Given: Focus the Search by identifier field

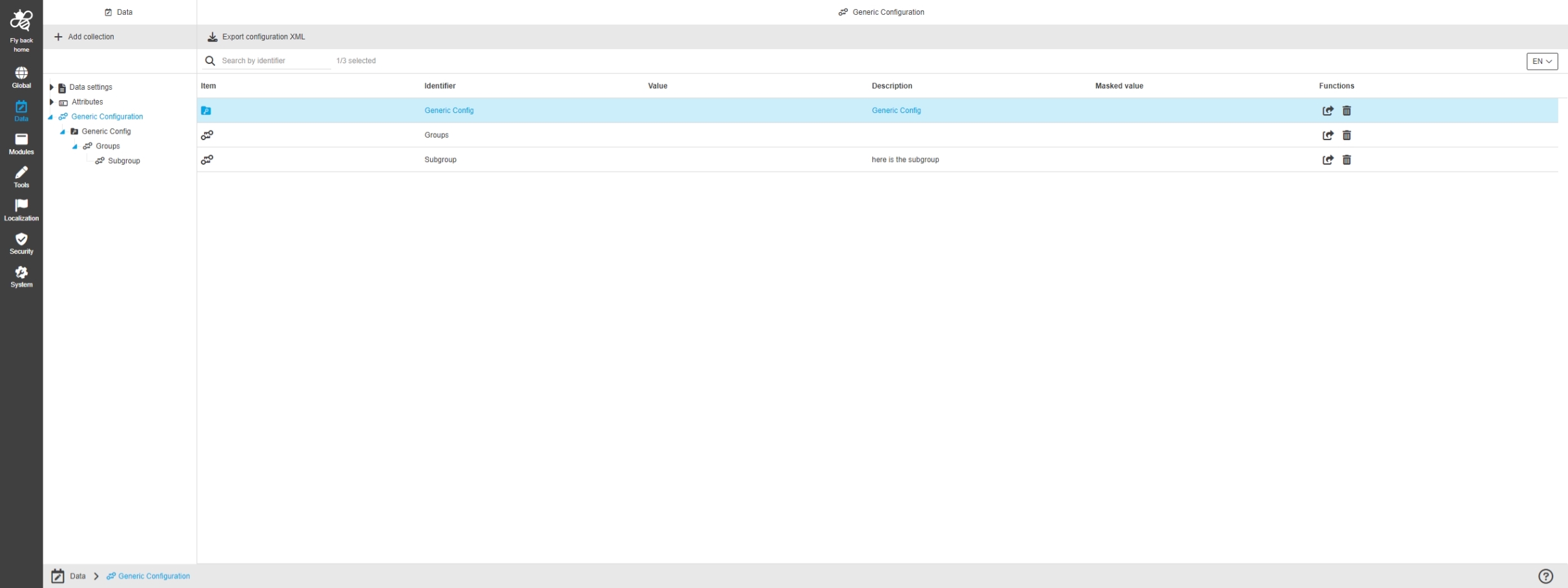Looking at the screenshot, I should coord(274,61).
